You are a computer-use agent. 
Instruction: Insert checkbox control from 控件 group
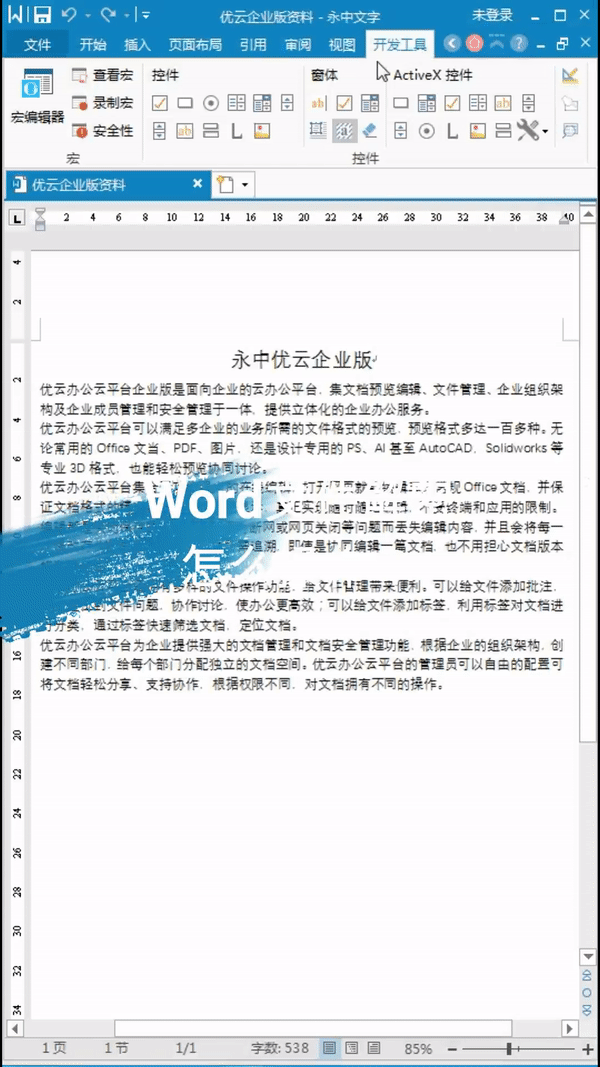pyautogui.click(x=160, y=103)
